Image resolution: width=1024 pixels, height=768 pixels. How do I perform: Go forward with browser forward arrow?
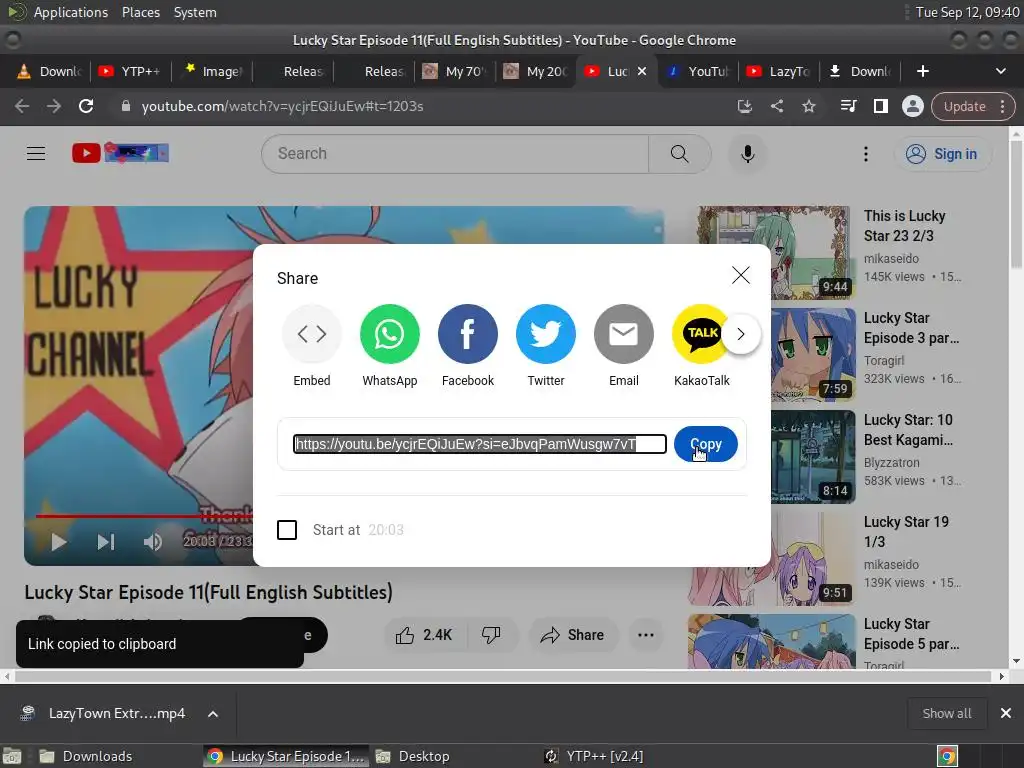click(54, 106)
